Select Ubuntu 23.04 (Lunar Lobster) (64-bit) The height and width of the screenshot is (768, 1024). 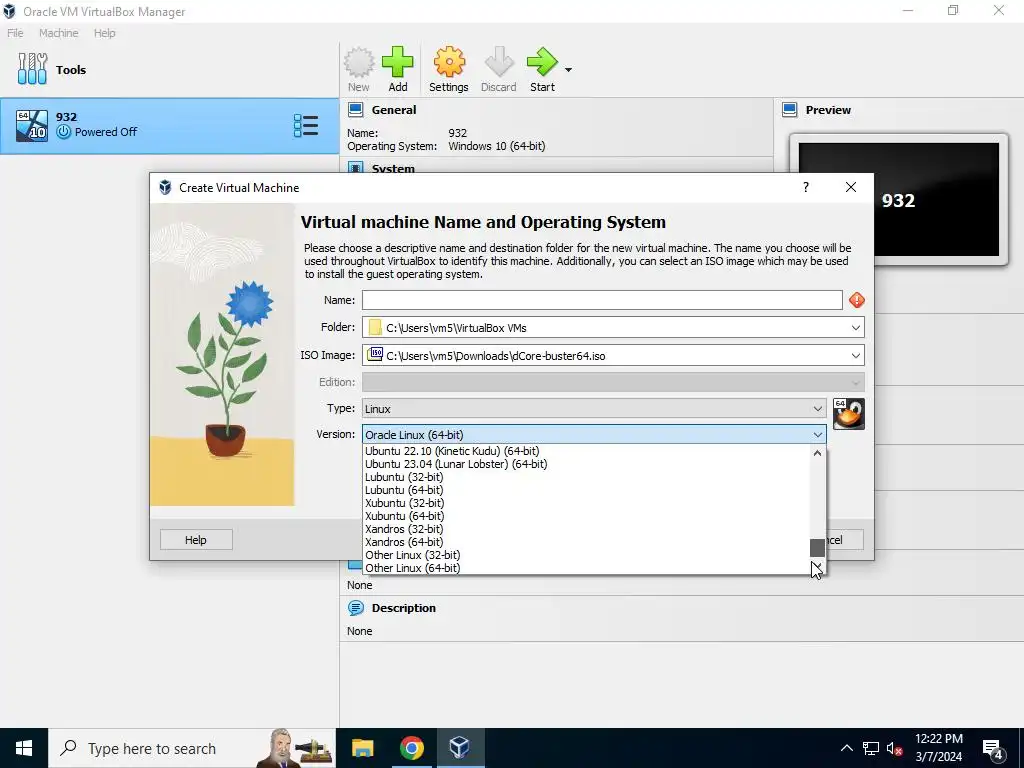[x=456, y=464]
